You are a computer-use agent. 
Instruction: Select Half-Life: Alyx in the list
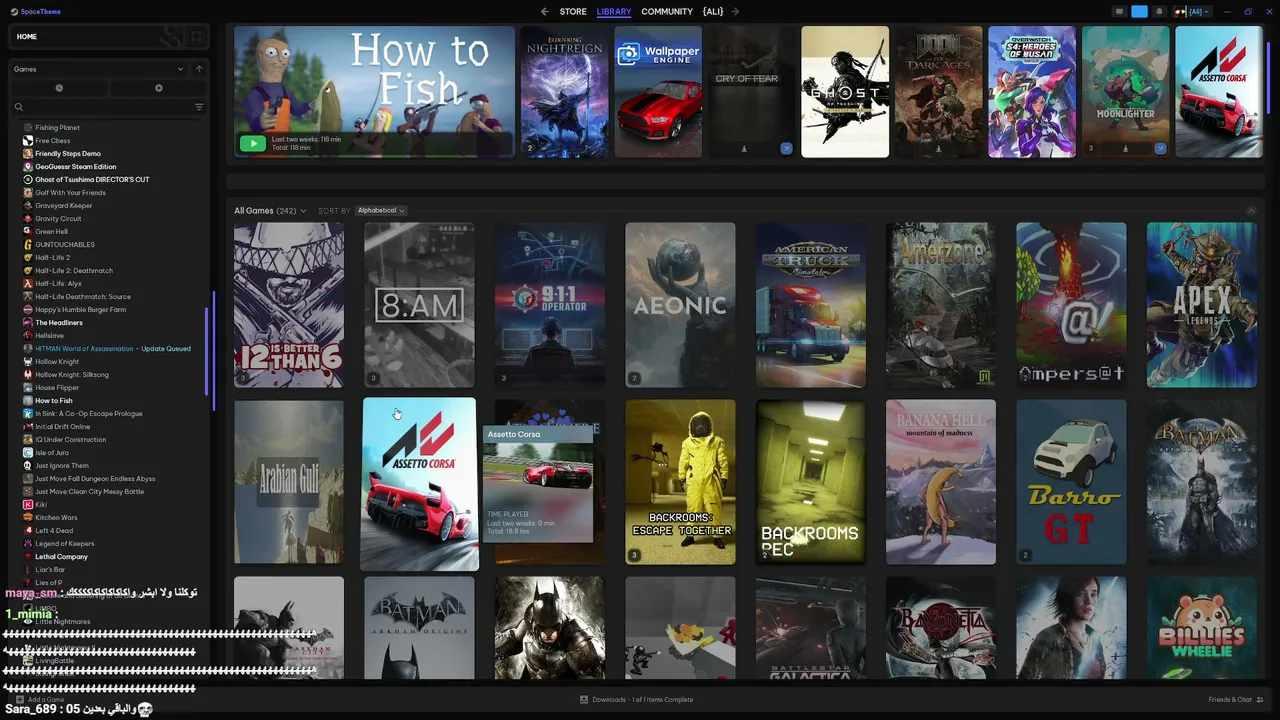[x=58, y=284]
